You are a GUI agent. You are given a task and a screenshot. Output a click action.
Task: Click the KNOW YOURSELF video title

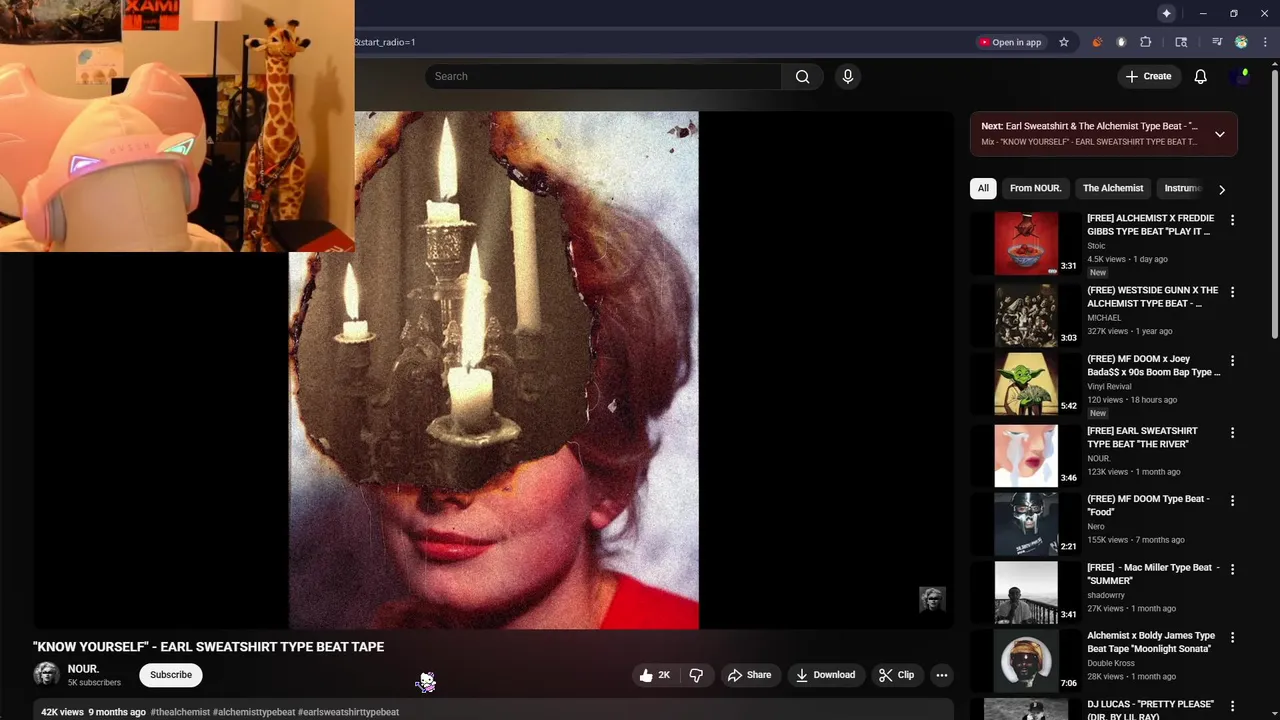[208, 647]
